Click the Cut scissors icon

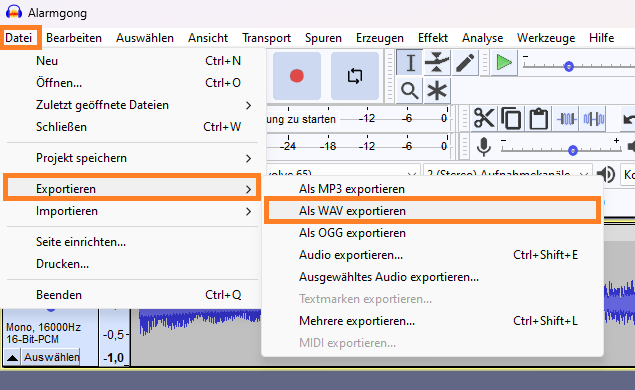[x=484, y=119]
